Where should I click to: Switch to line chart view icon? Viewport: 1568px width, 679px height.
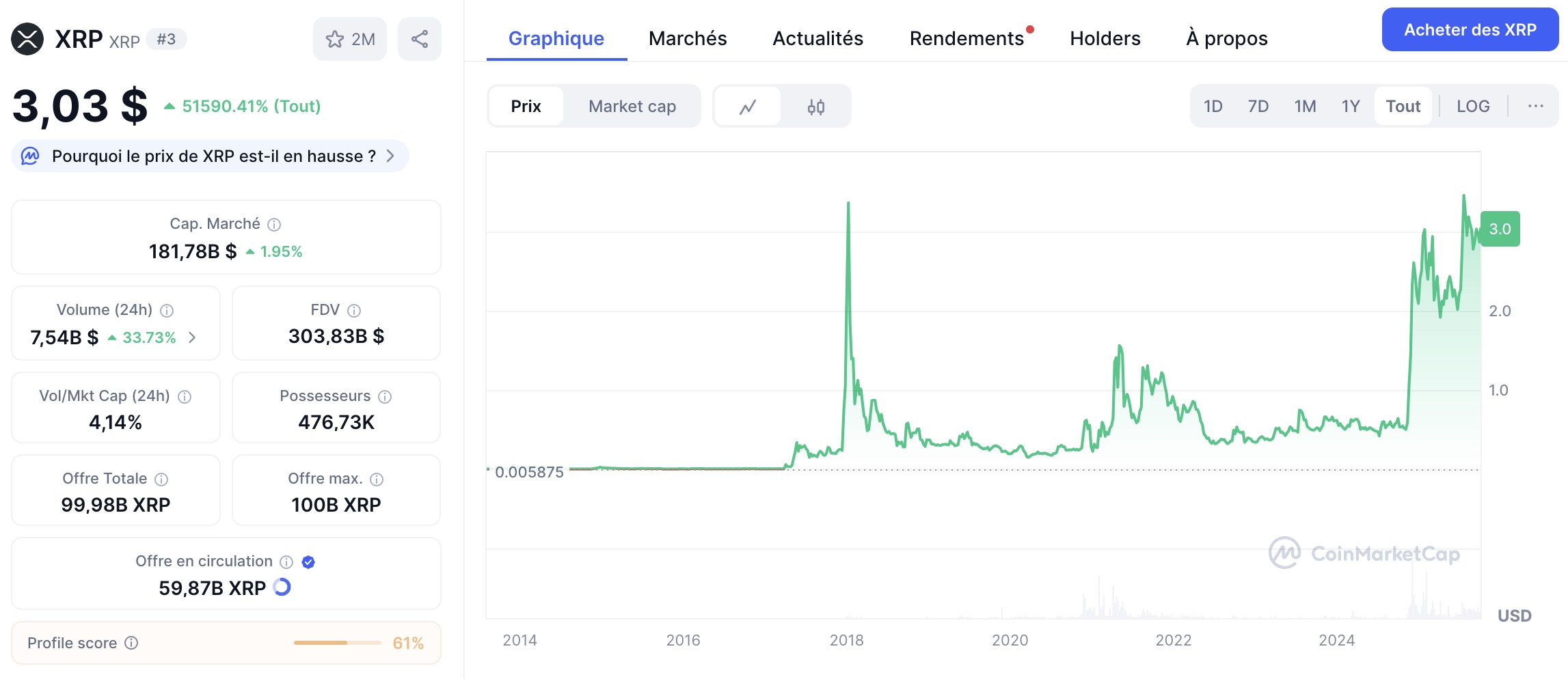(x=748, y=107)
